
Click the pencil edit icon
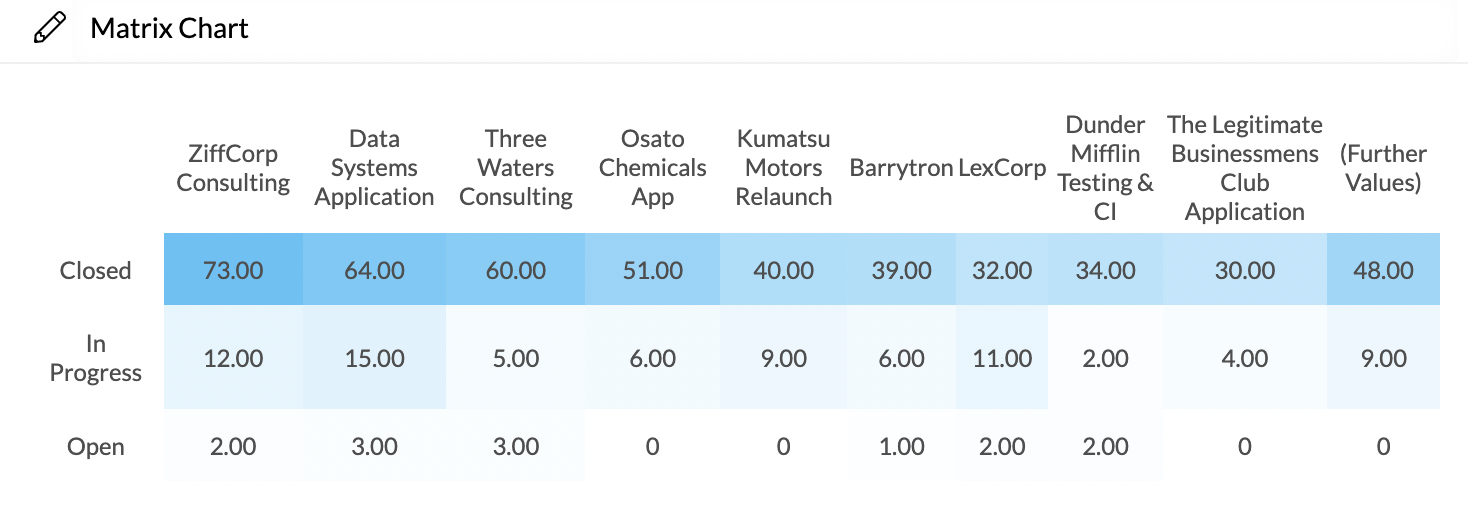coord(49,29)
